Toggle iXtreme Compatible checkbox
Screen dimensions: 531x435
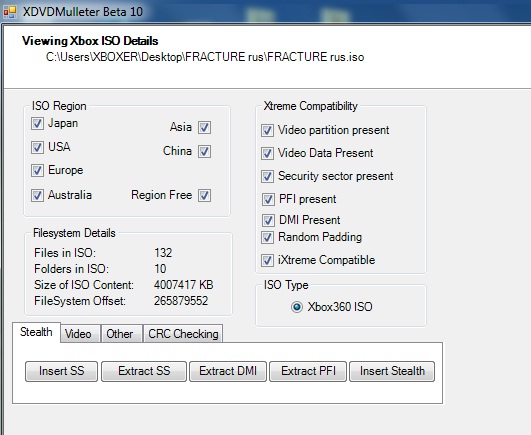click(267, 260)
